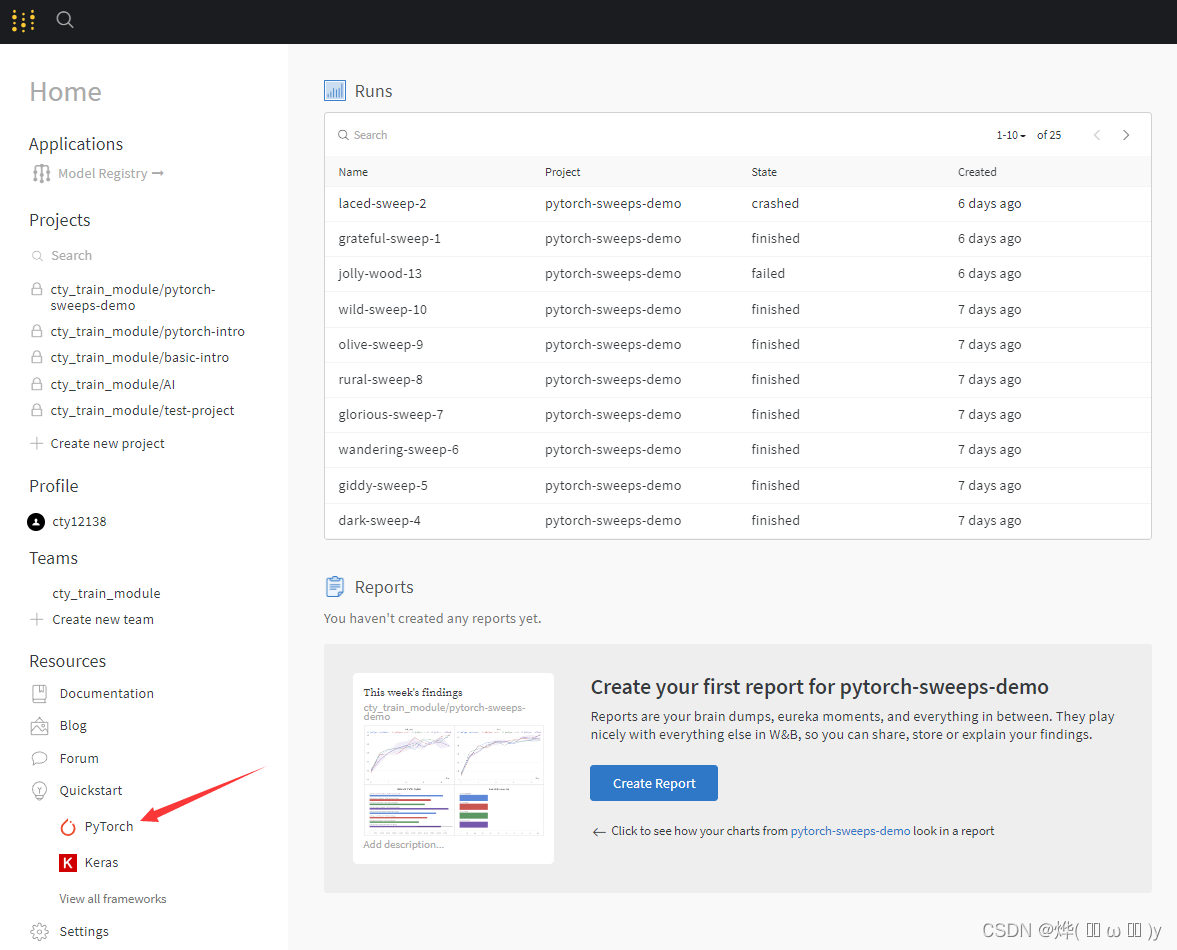Image resolution: width=1177 pixels, height=950 pixels.
Task: Click the plus icon for Create new team
Action: tap(36, 619)
